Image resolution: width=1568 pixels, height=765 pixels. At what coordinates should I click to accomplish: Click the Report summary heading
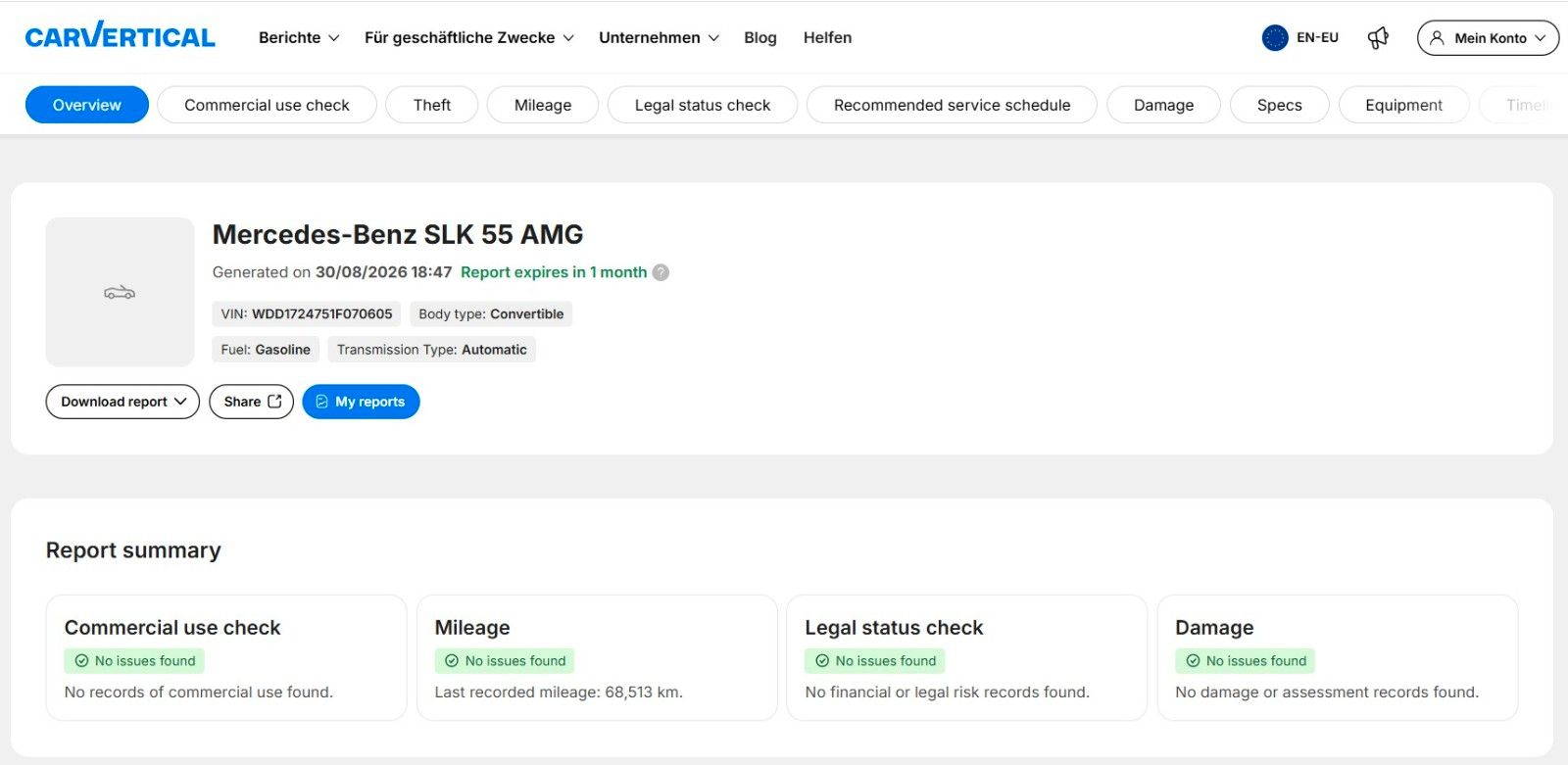click(x=133, y=550)
